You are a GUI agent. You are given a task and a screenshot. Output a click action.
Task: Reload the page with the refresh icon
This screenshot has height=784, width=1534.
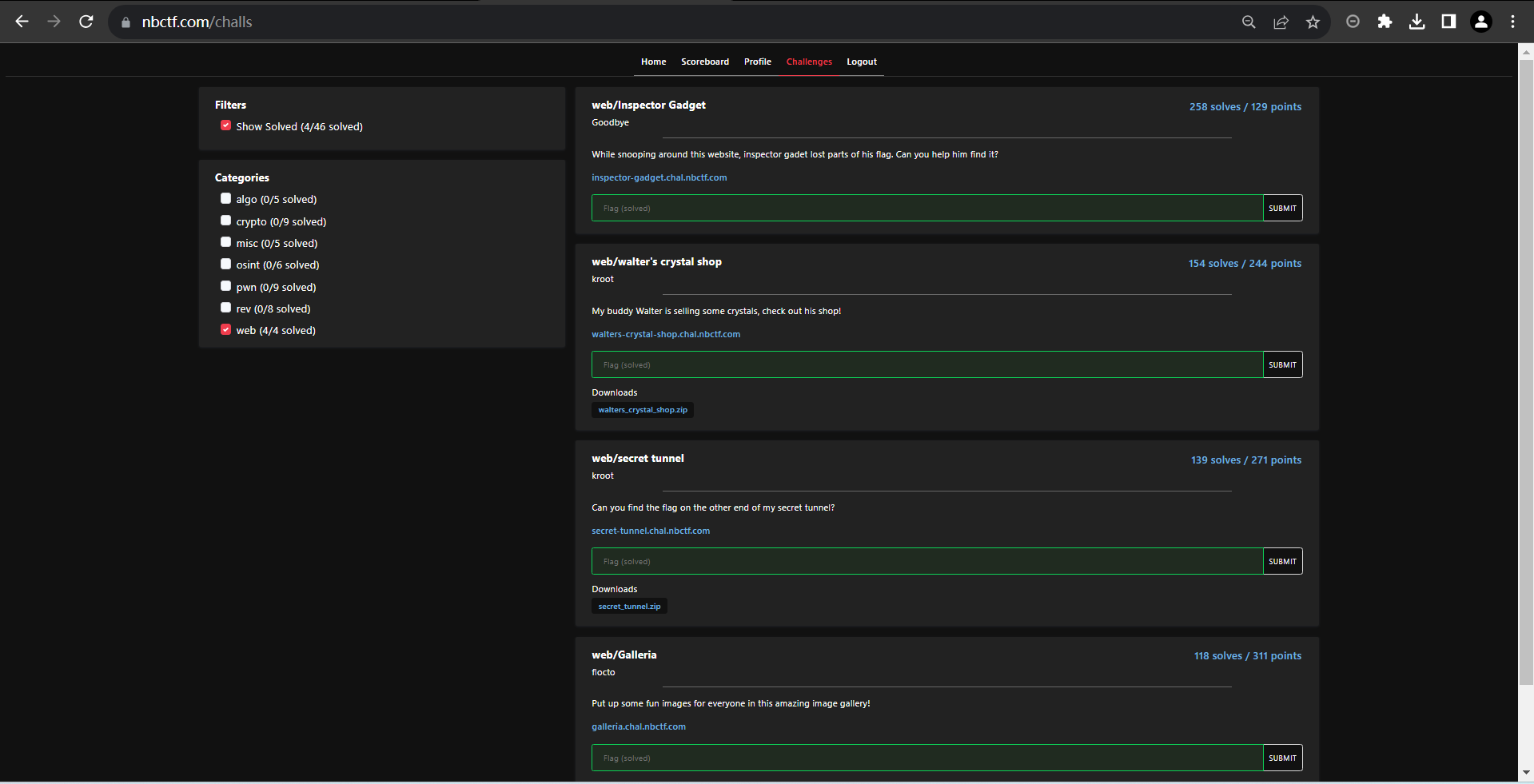point(86,22)
